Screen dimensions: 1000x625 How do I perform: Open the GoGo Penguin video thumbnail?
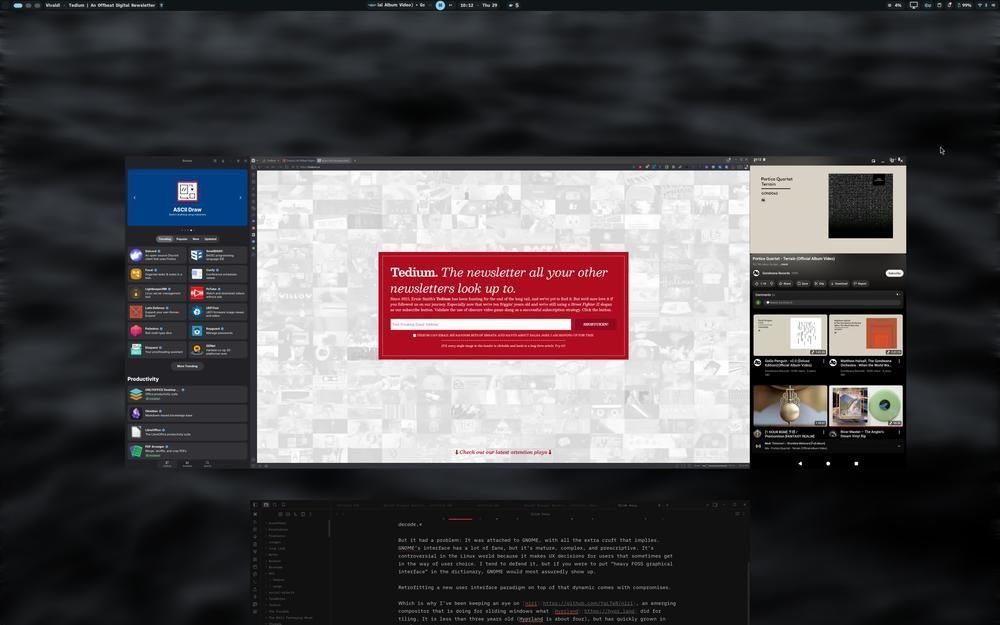[x=790, y=335]
